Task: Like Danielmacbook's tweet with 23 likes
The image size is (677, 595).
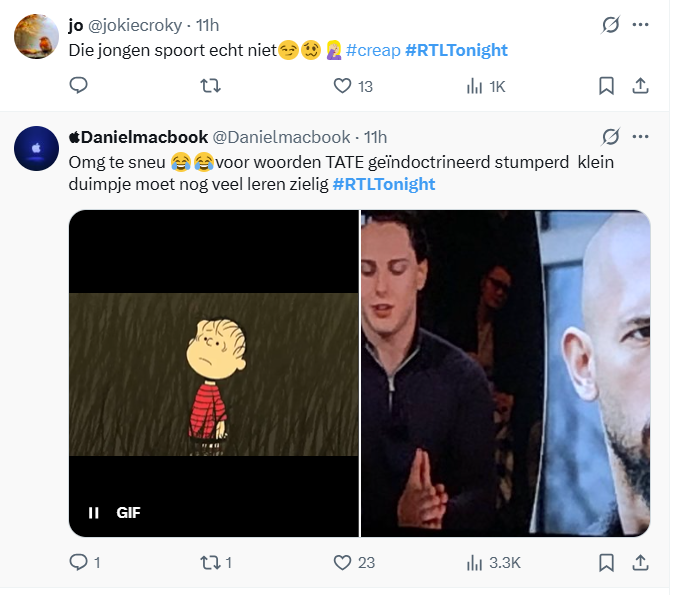Action: point(343,562)
